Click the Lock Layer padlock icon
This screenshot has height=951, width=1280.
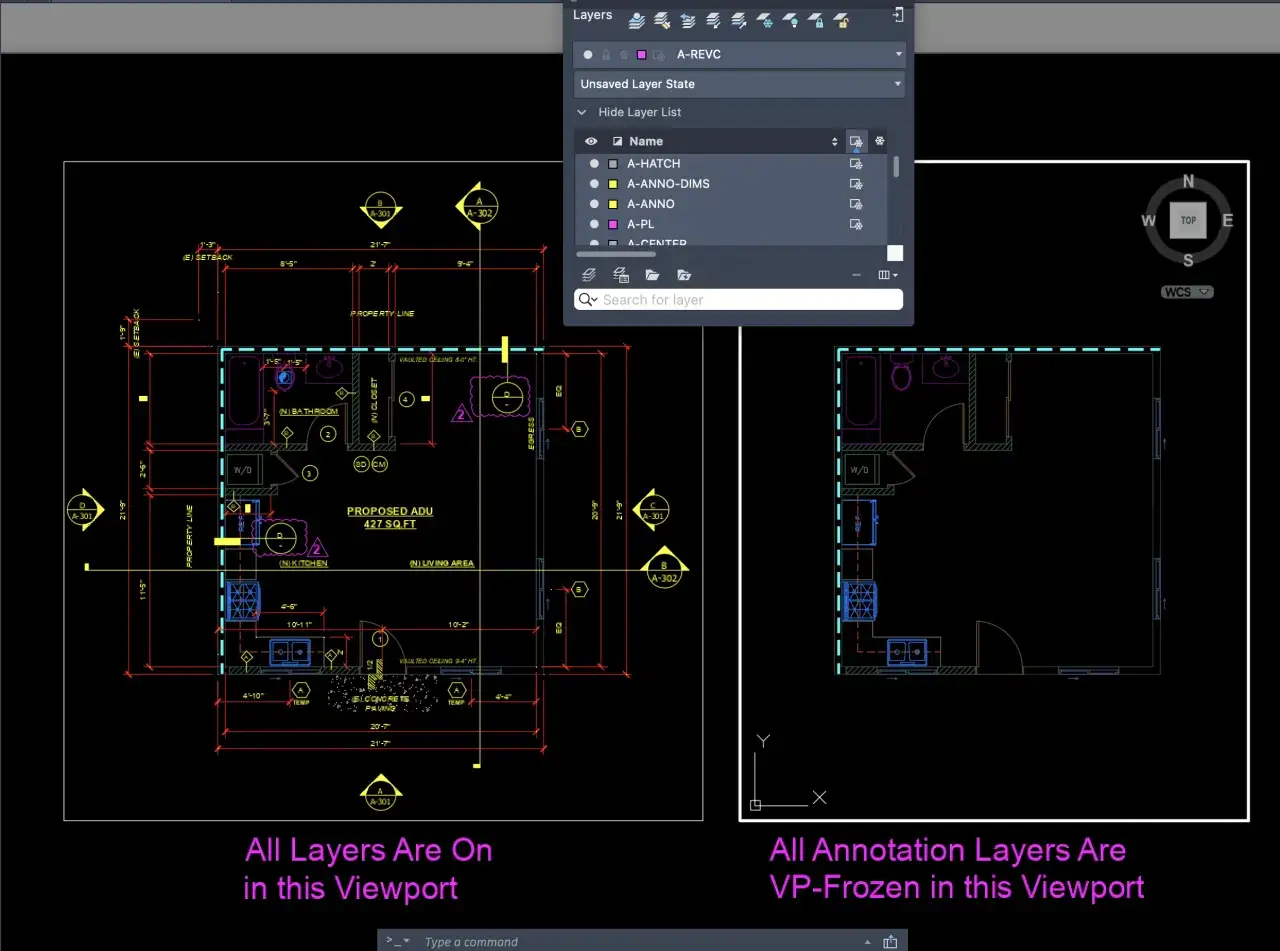tap(816, 19)
